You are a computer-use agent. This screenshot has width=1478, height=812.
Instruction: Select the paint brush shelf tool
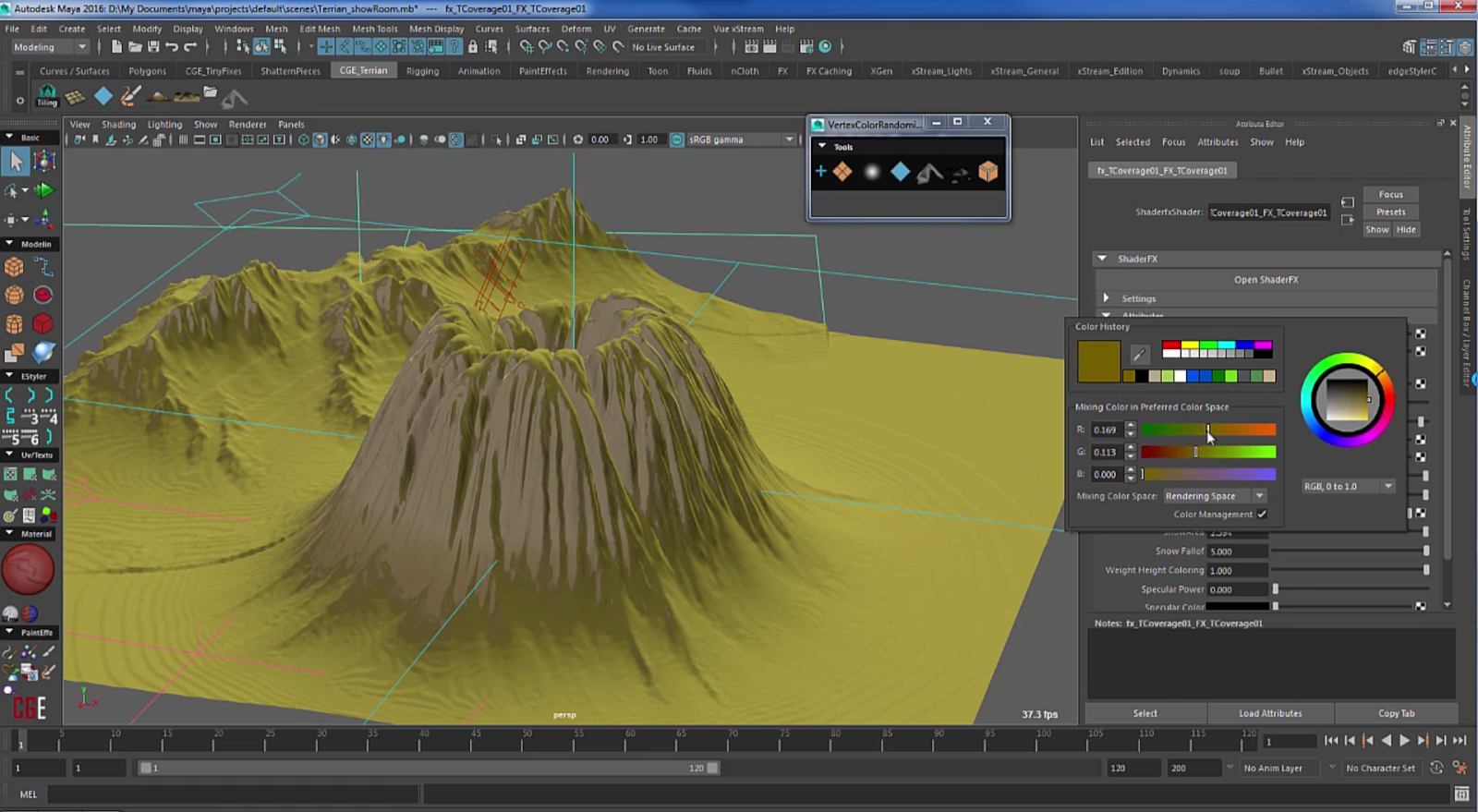coord(131,95)
